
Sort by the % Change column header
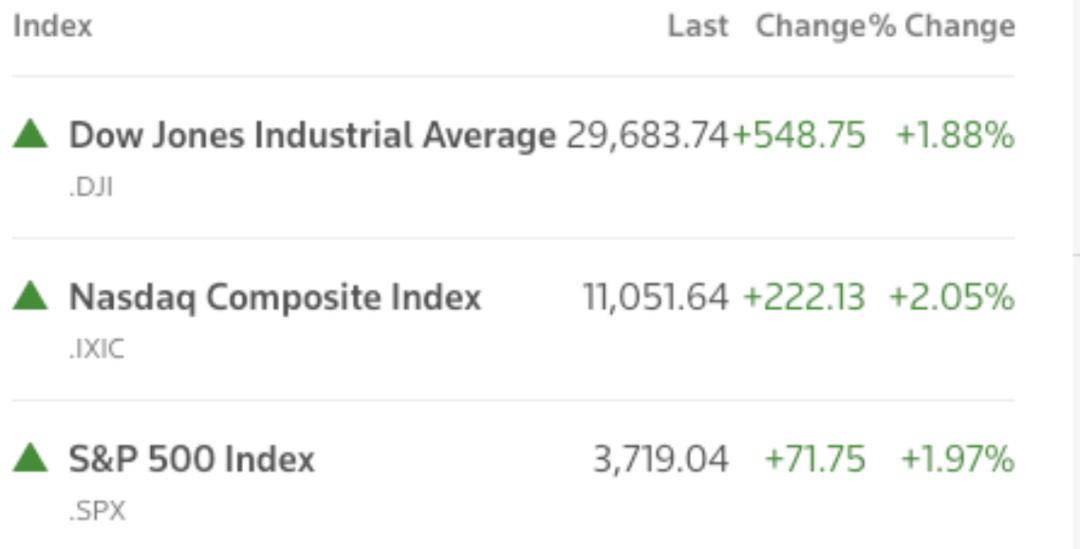coord(942,26)
